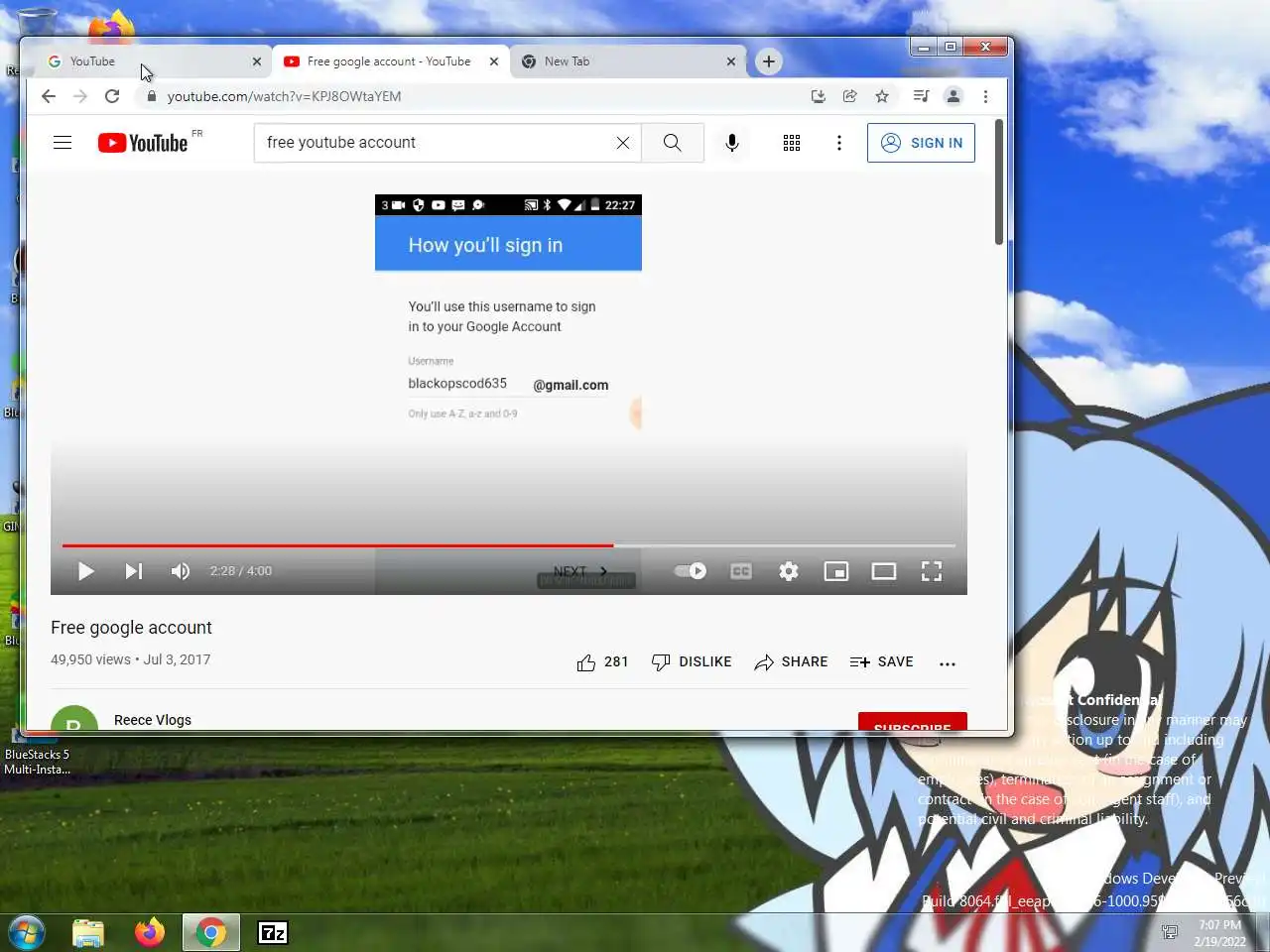This screenshot has height=952, width=1270.
Task: Skip to the next video
Action: [x=134, y=571]
